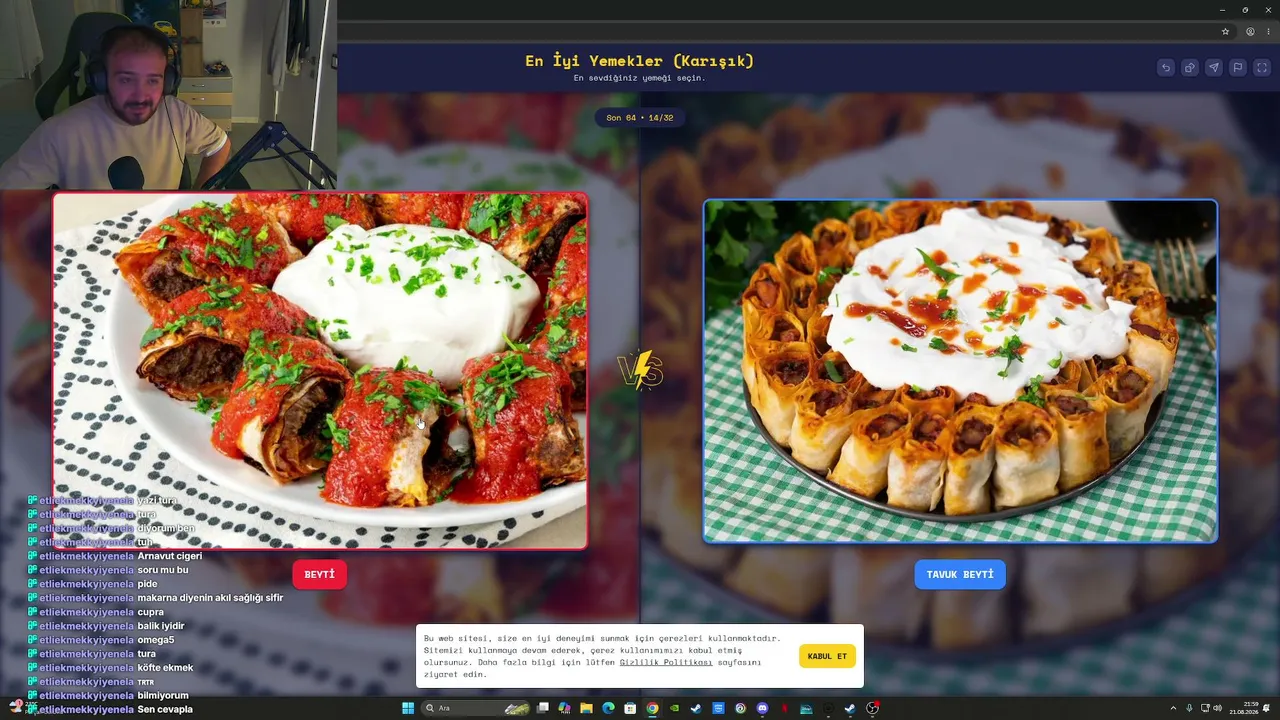The image size is (1280, 720).
Task: Accept cookies with KABUL ET
Action: (827, 656)
